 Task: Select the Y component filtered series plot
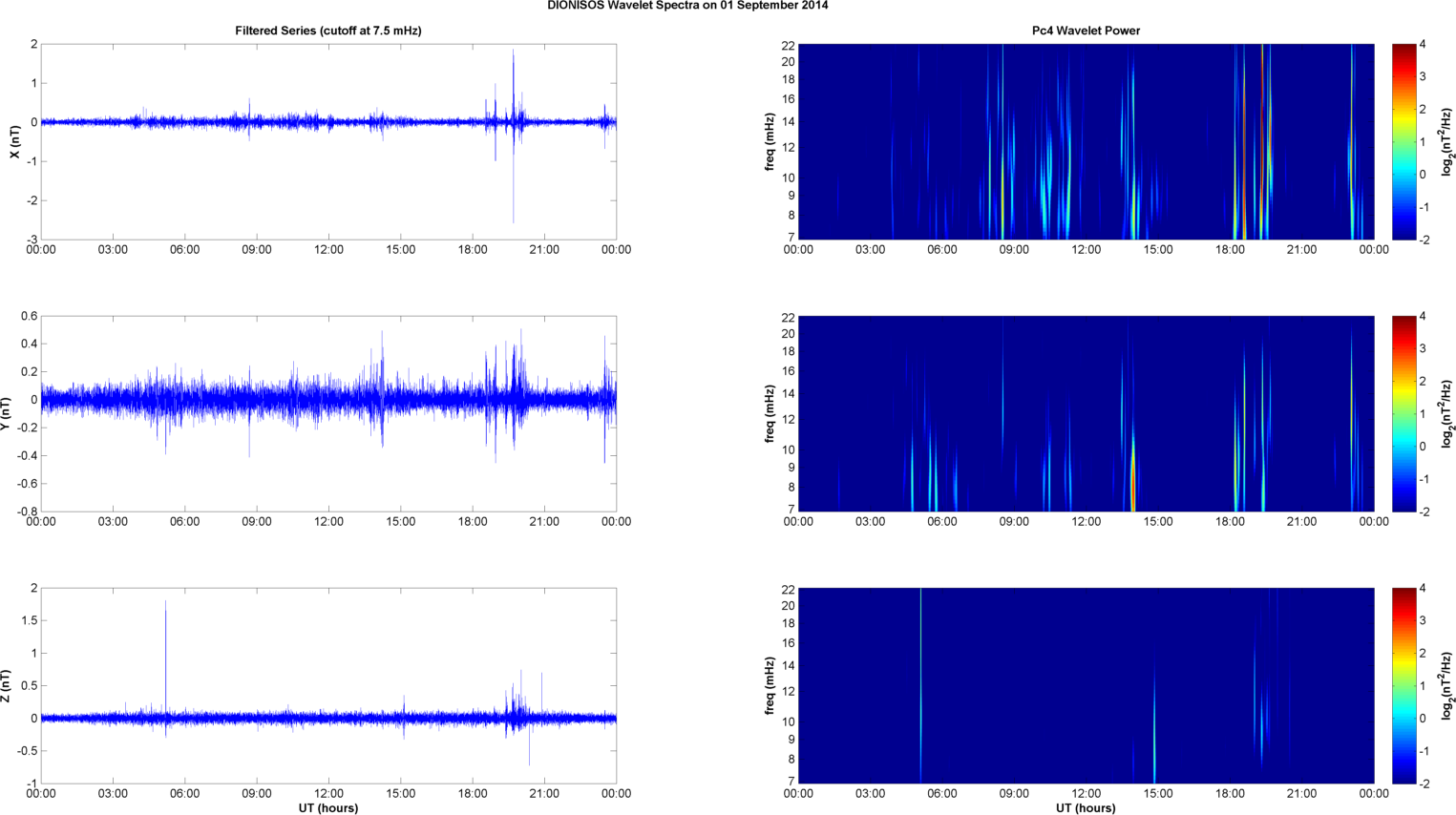pyautogui.click(x=328, y=413)
